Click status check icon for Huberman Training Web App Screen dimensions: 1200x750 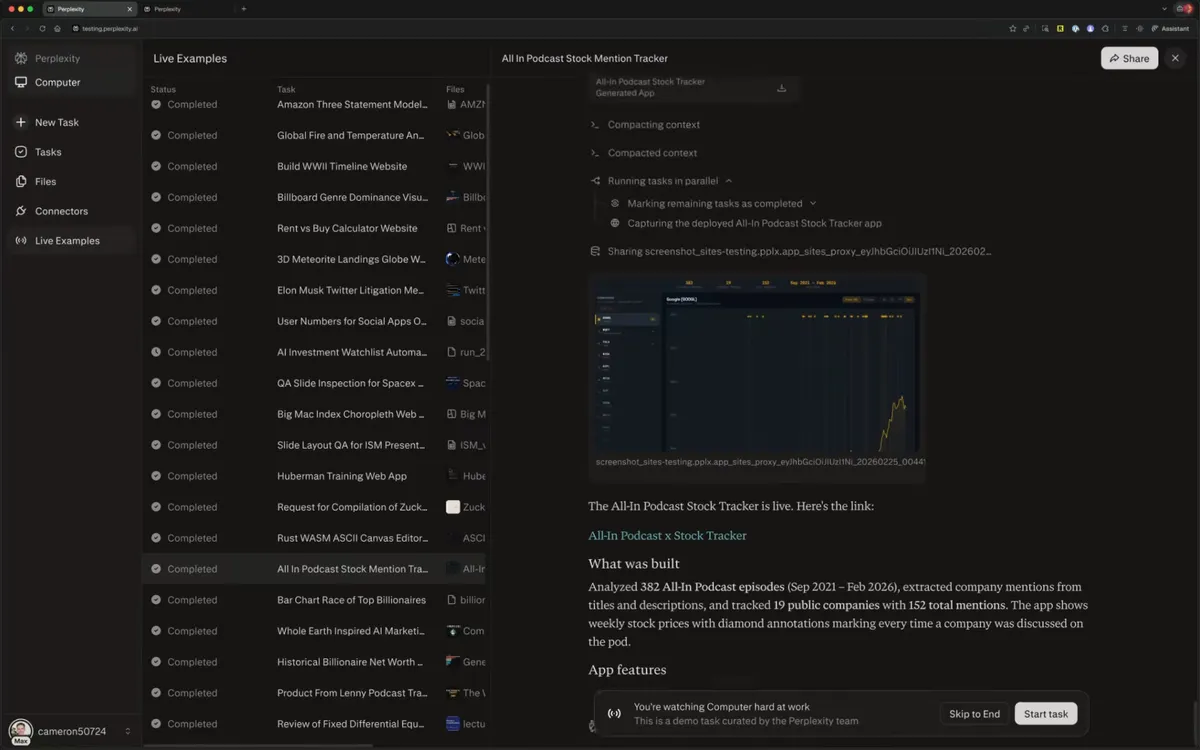click(x=156, y=476)
